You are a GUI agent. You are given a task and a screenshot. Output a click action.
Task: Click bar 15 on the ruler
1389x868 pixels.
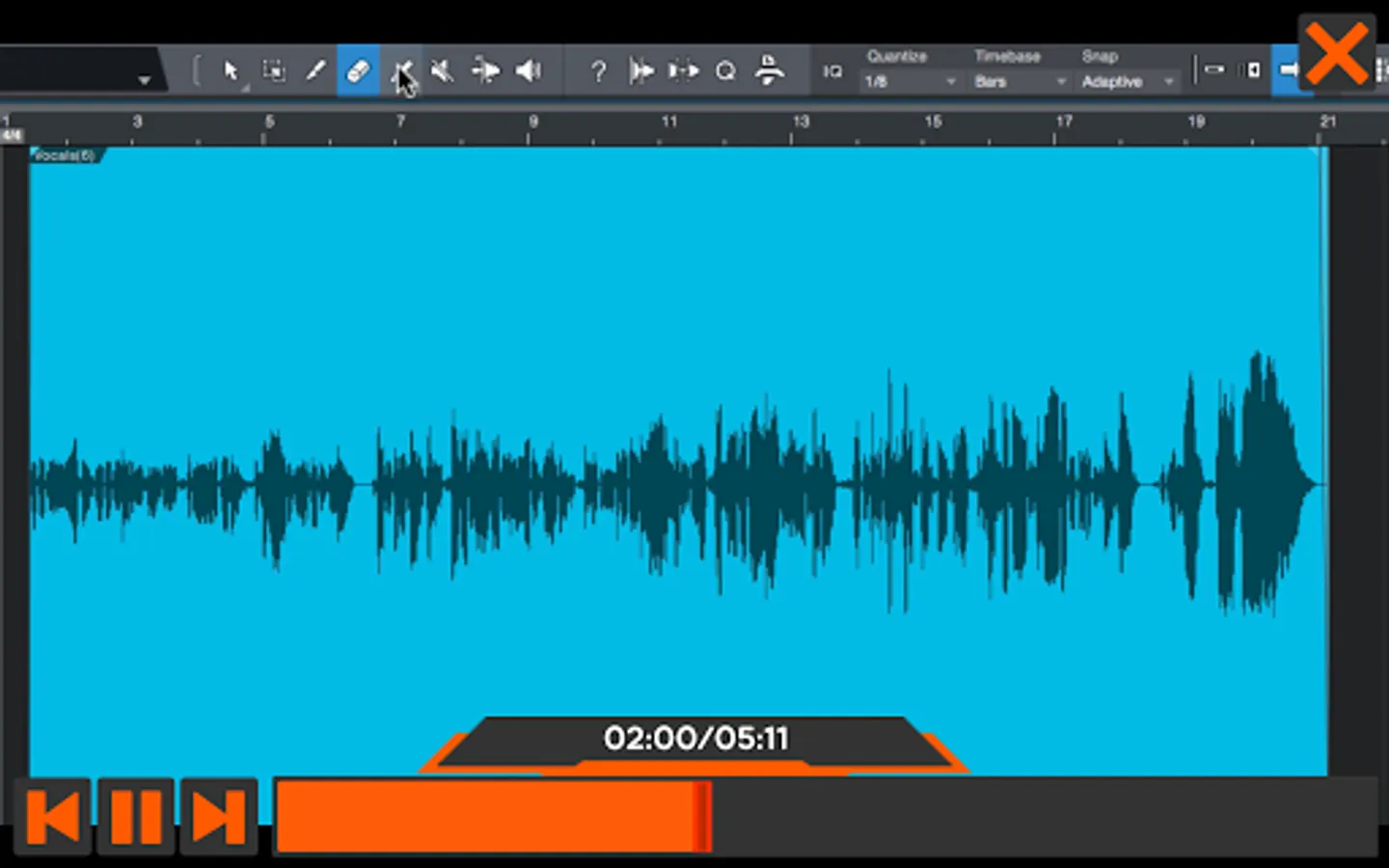(x=933, y=122)
